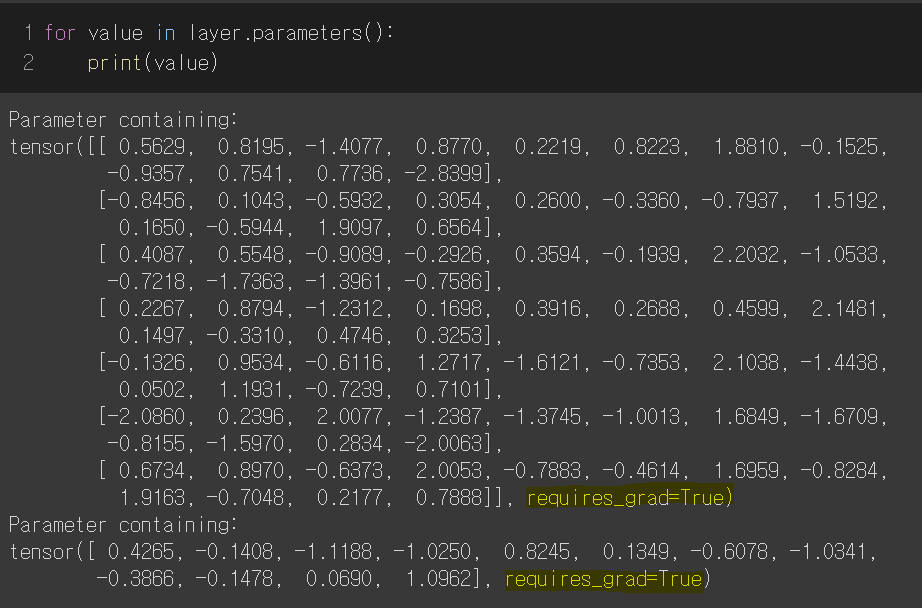Click the tensor value 2.0077
The image size is (922, 608).
350,417
